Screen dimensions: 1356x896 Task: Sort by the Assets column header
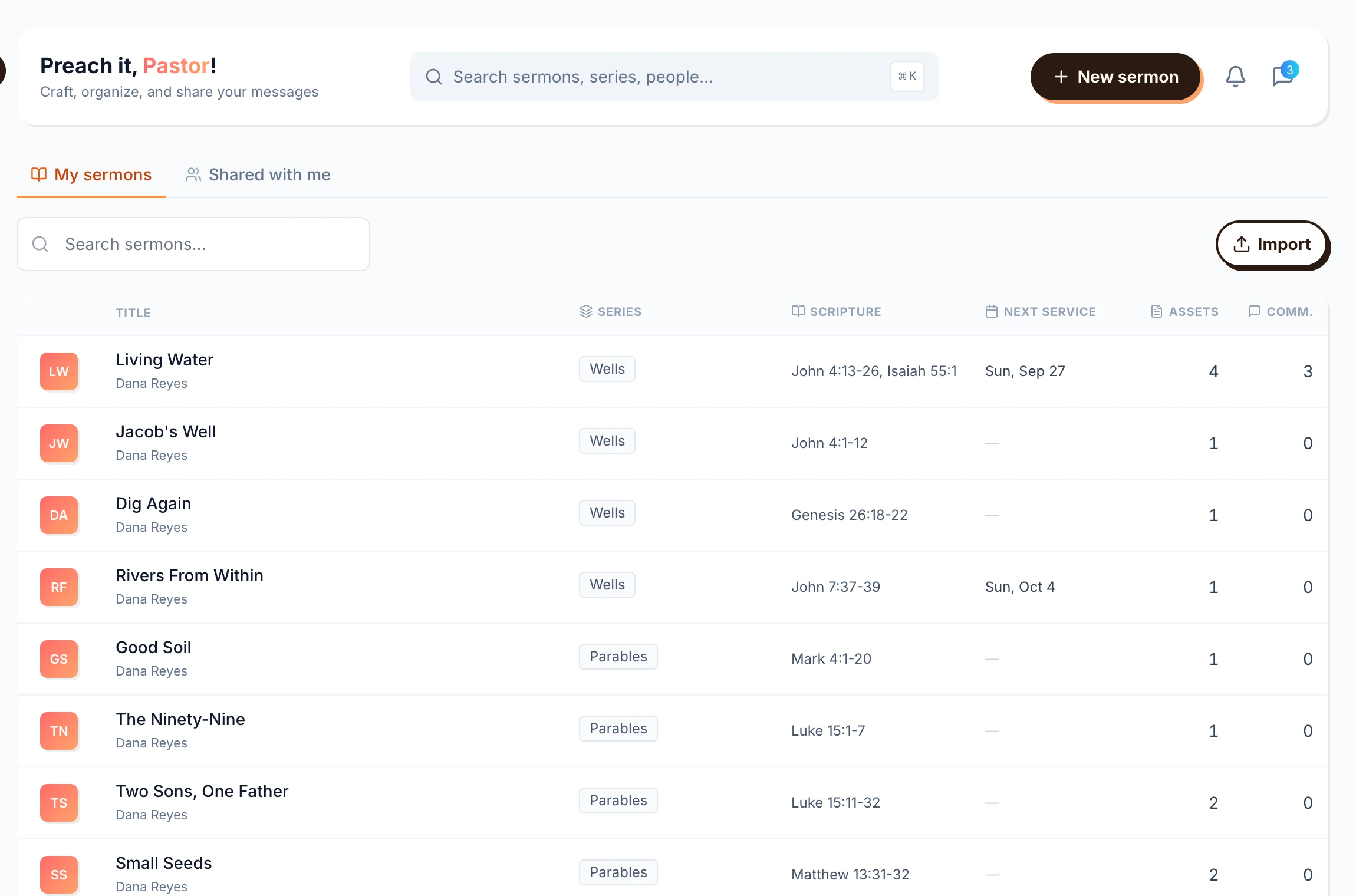(1184, 312)
